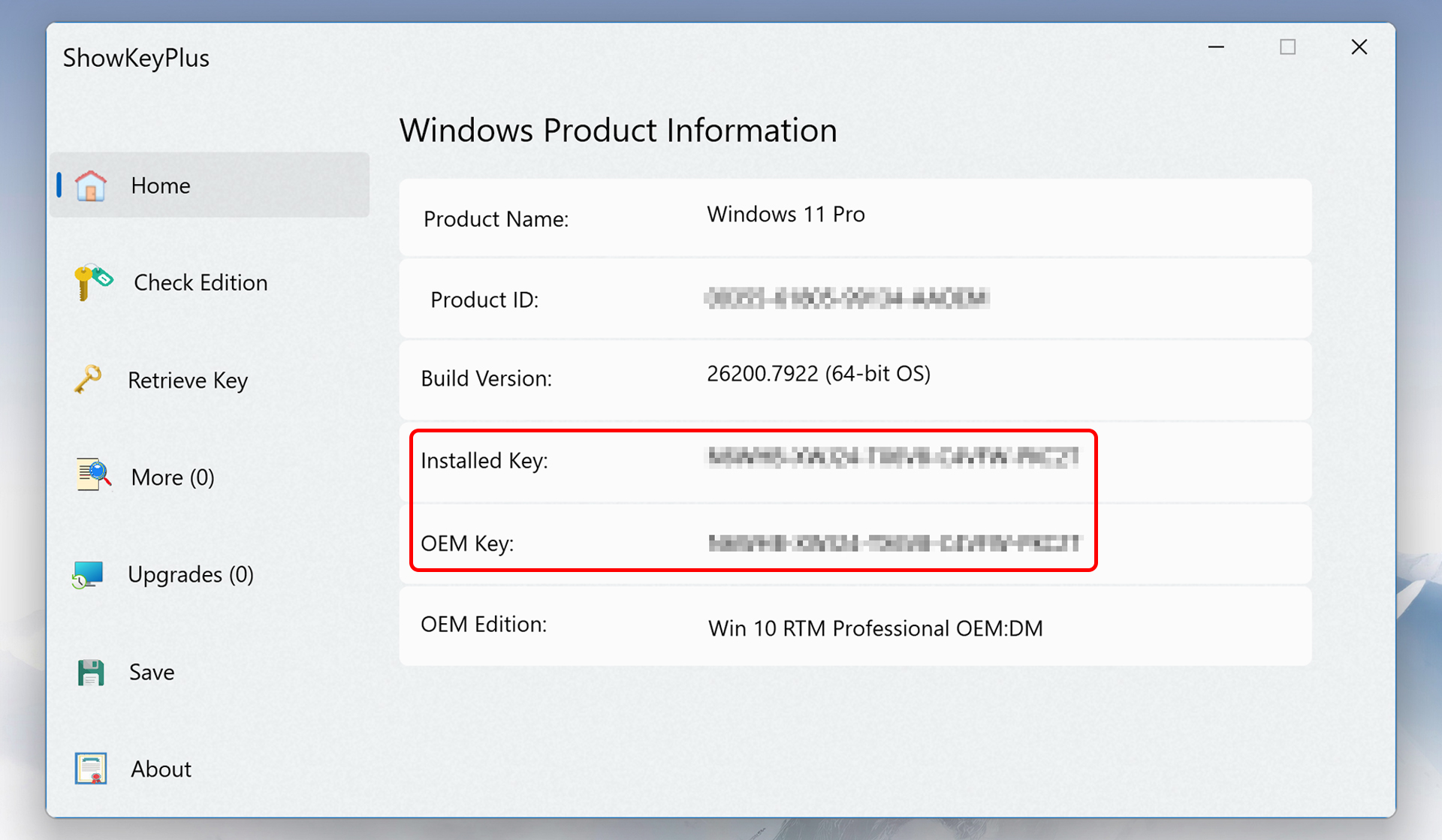Click the About certificate icon
Viewport: 1442px width, 840px height.
pyautogui.click(x=91, y=769)
